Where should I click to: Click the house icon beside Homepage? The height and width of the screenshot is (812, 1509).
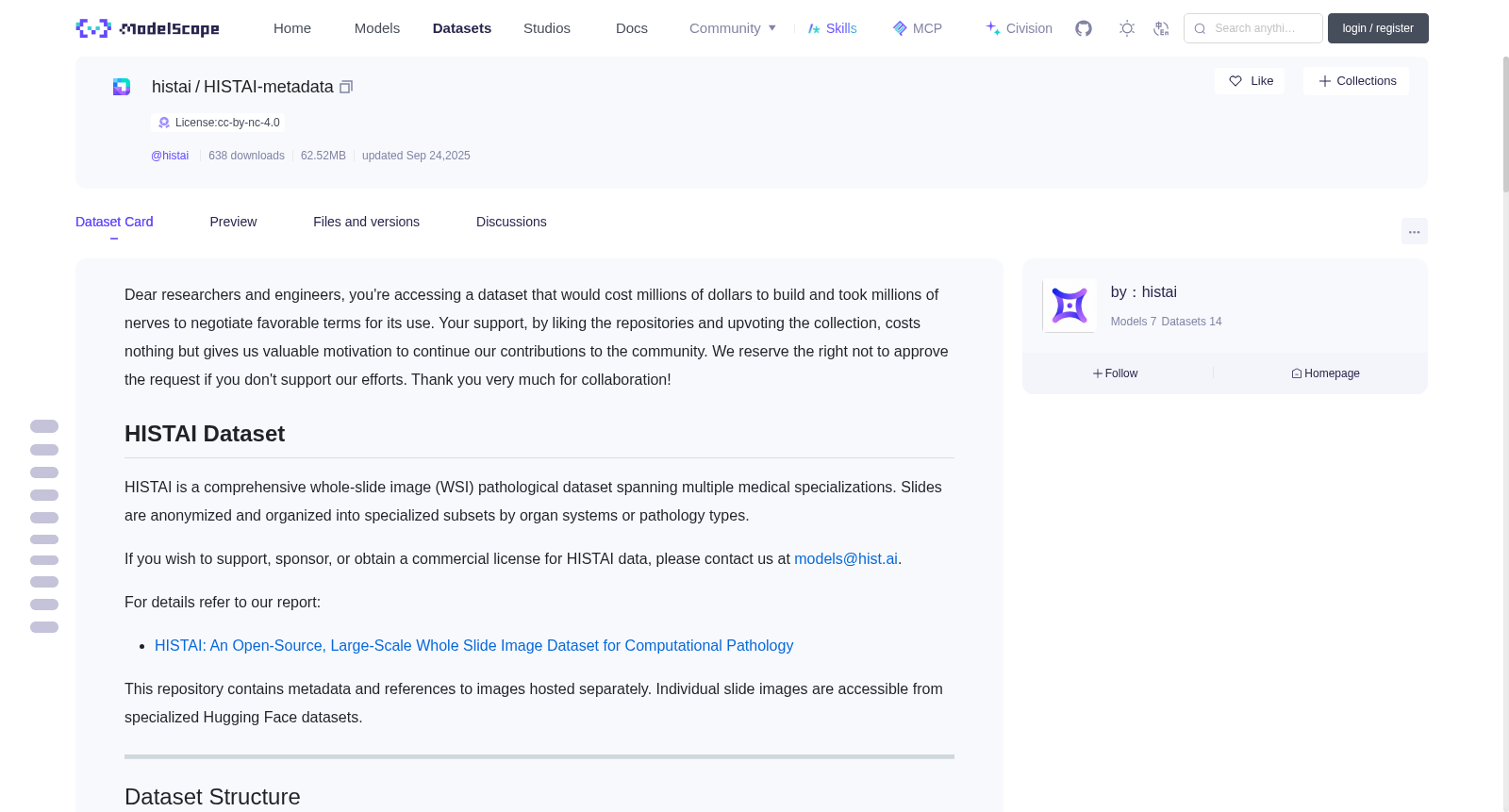point(1297,373)
